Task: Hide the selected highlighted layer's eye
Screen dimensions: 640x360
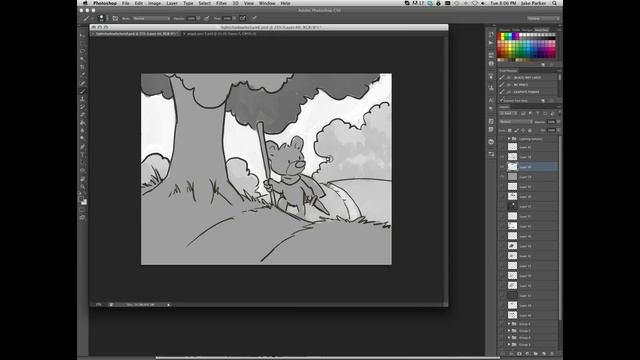Action: tap(502, 167)
